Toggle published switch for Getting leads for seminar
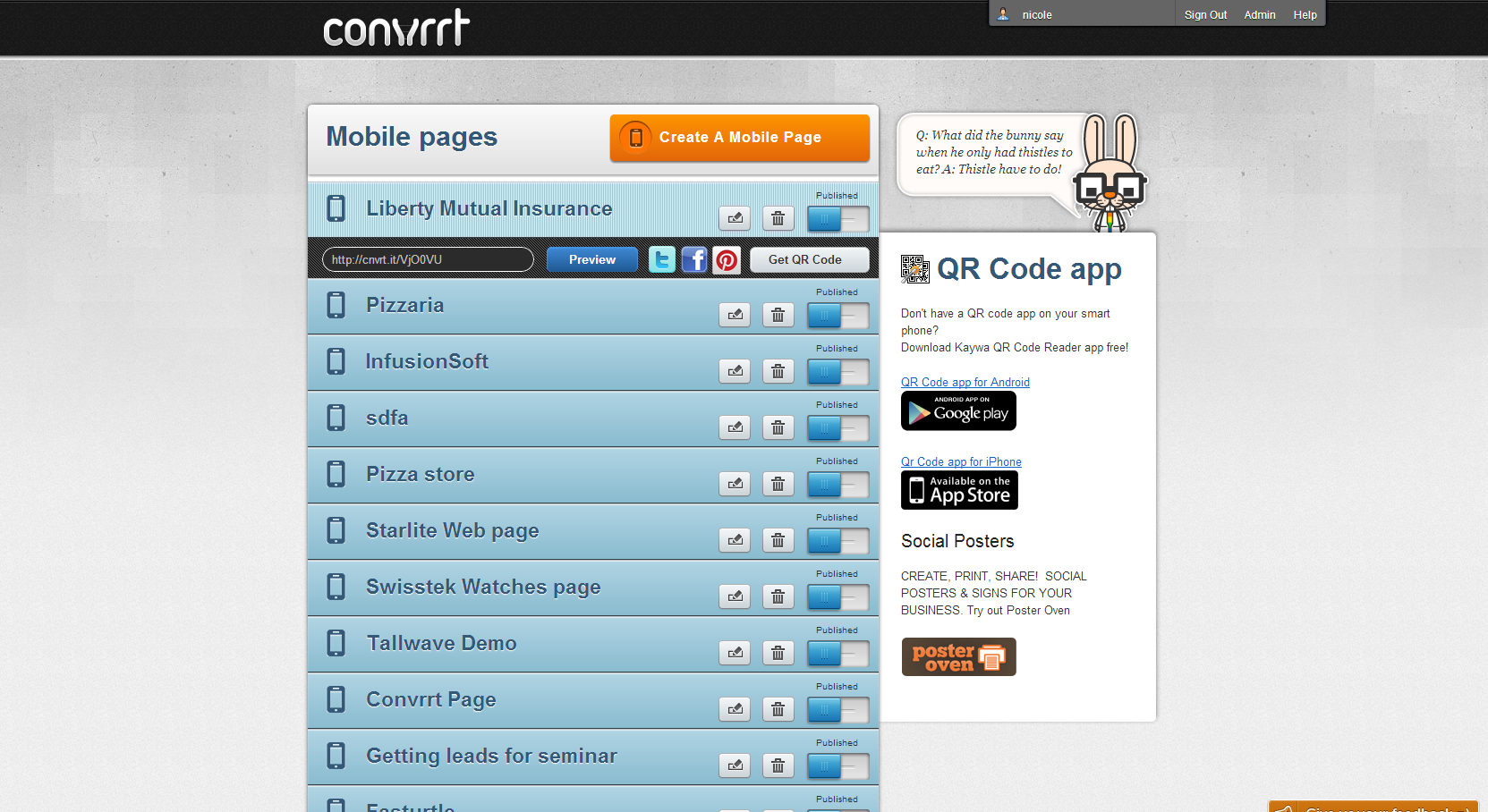 pos(838,765)
